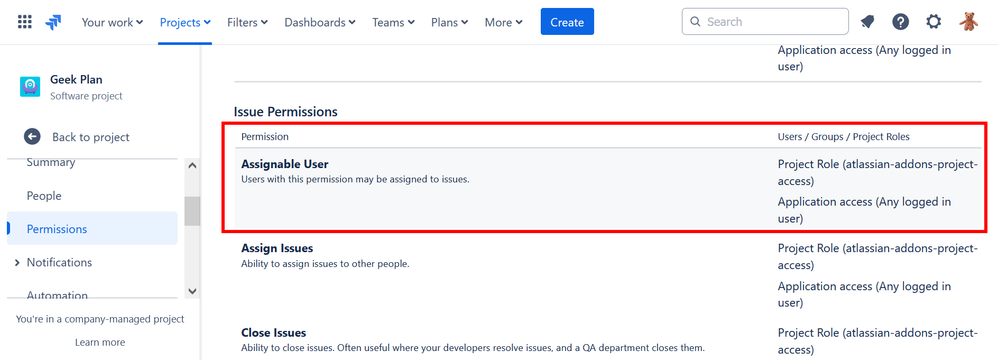Open the Dashboards dropdown menu
Viewport: 998px width, 360px height.
click(x=320, y=22)
